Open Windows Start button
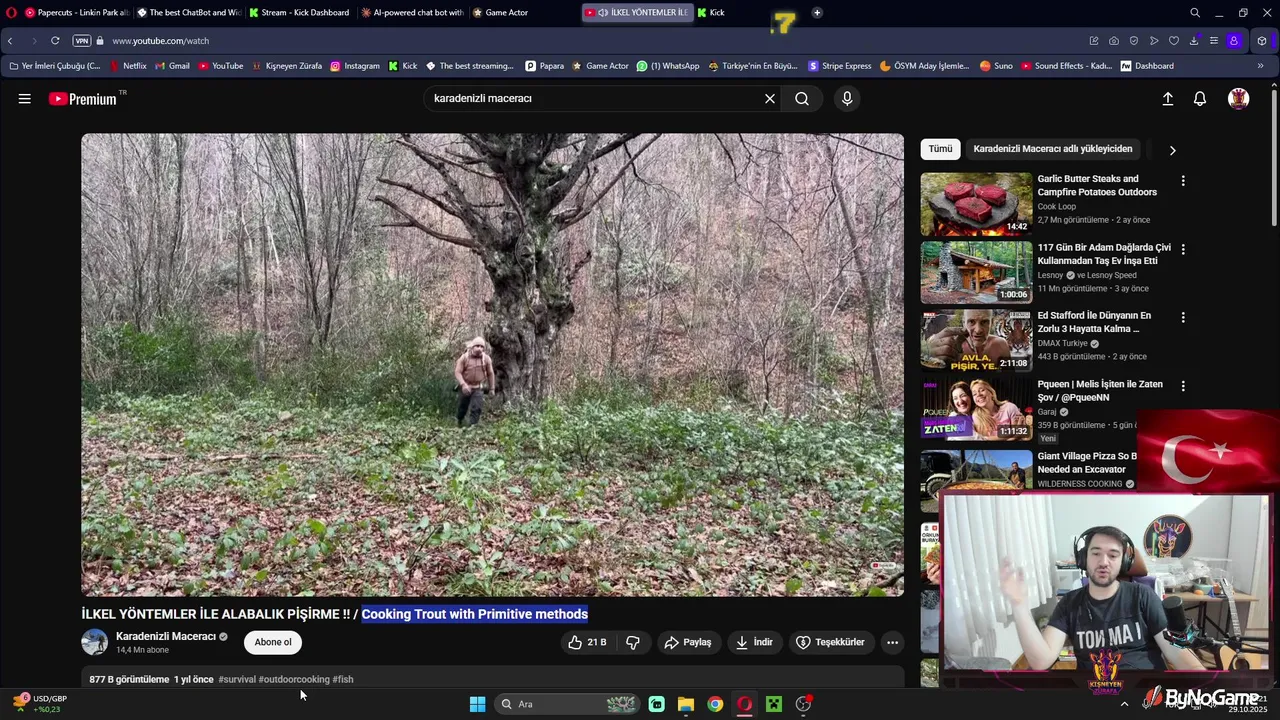 (x=477, y=704)
